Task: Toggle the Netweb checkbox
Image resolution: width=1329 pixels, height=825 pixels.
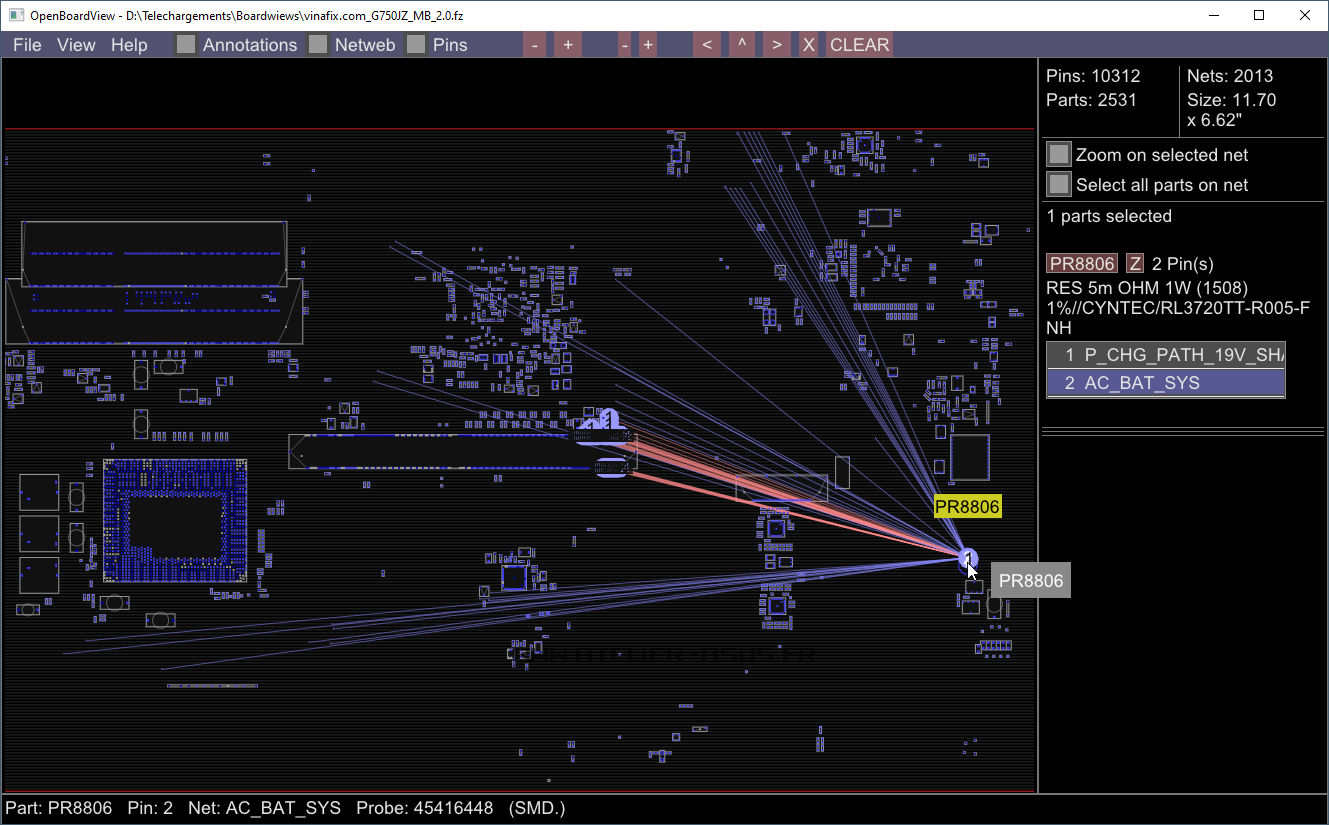Action: [318, 45]
